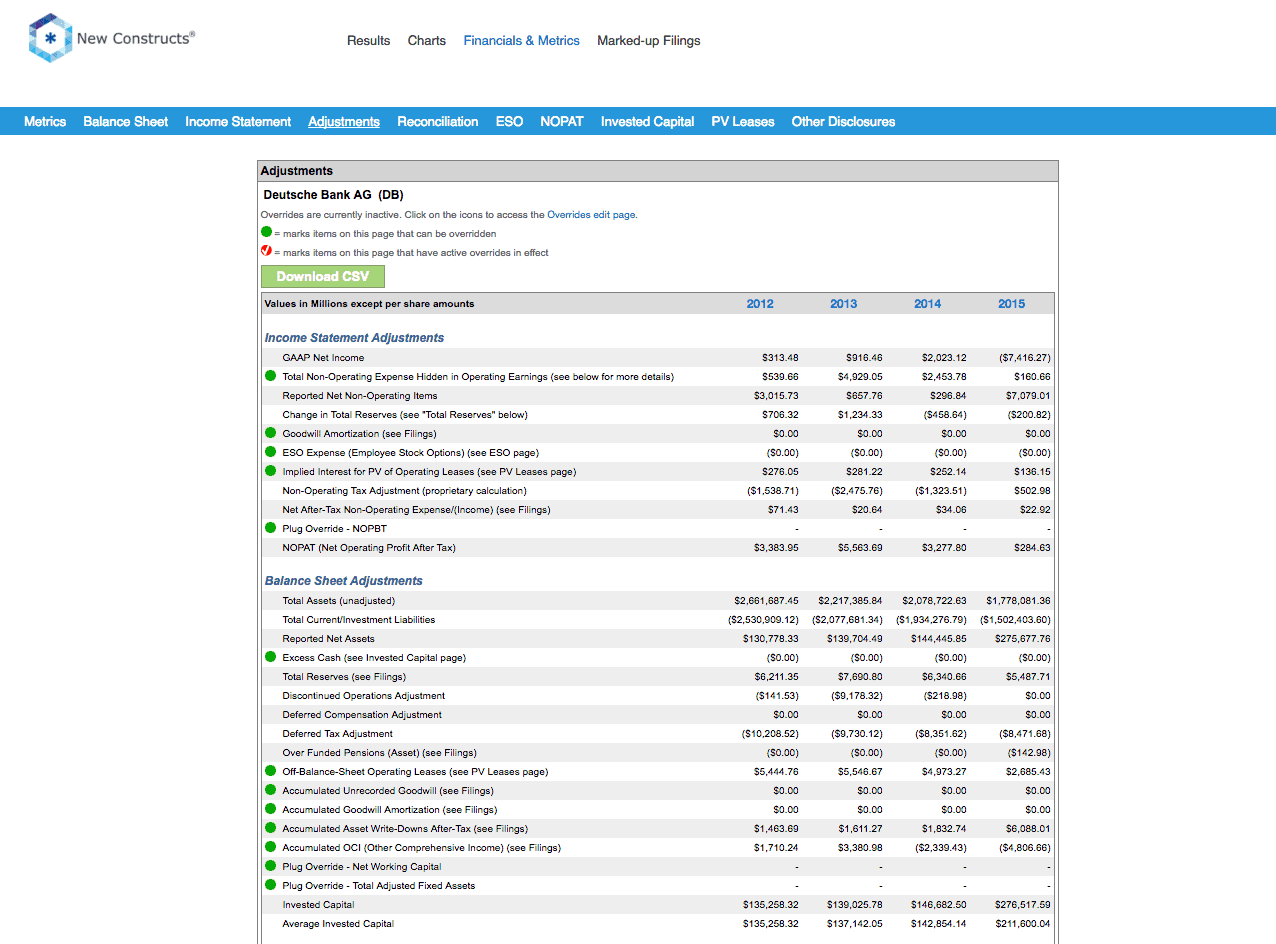Click the NOPAT 2012 value $3,383.95
The height and width of the screenshot is (944, 1276).
pos(776,547)
